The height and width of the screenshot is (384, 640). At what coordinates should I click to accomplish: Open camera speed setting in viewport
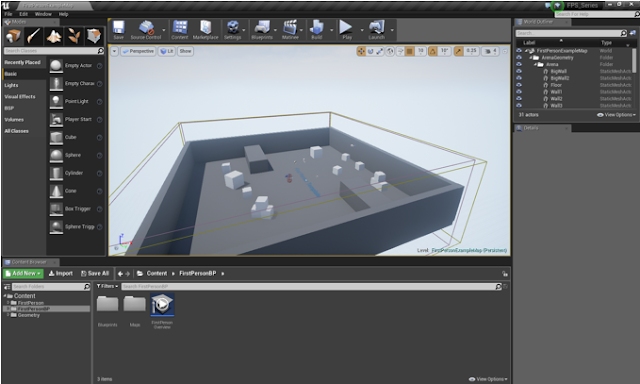tap(490, 51)
